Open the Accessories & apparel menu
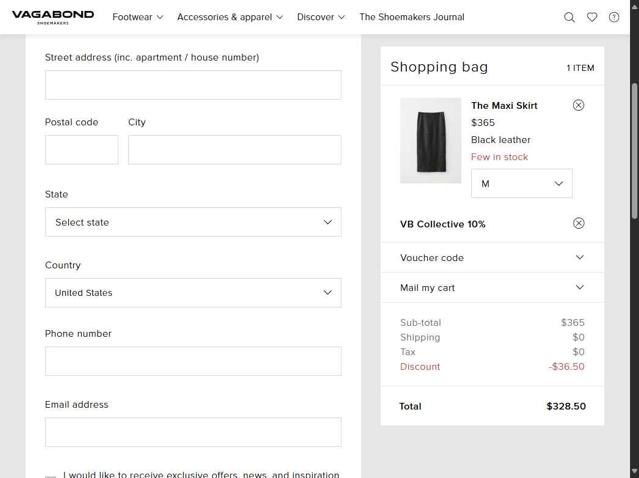Screen dimensions: 639x478 pyautogui.click(x=230, y=17)
